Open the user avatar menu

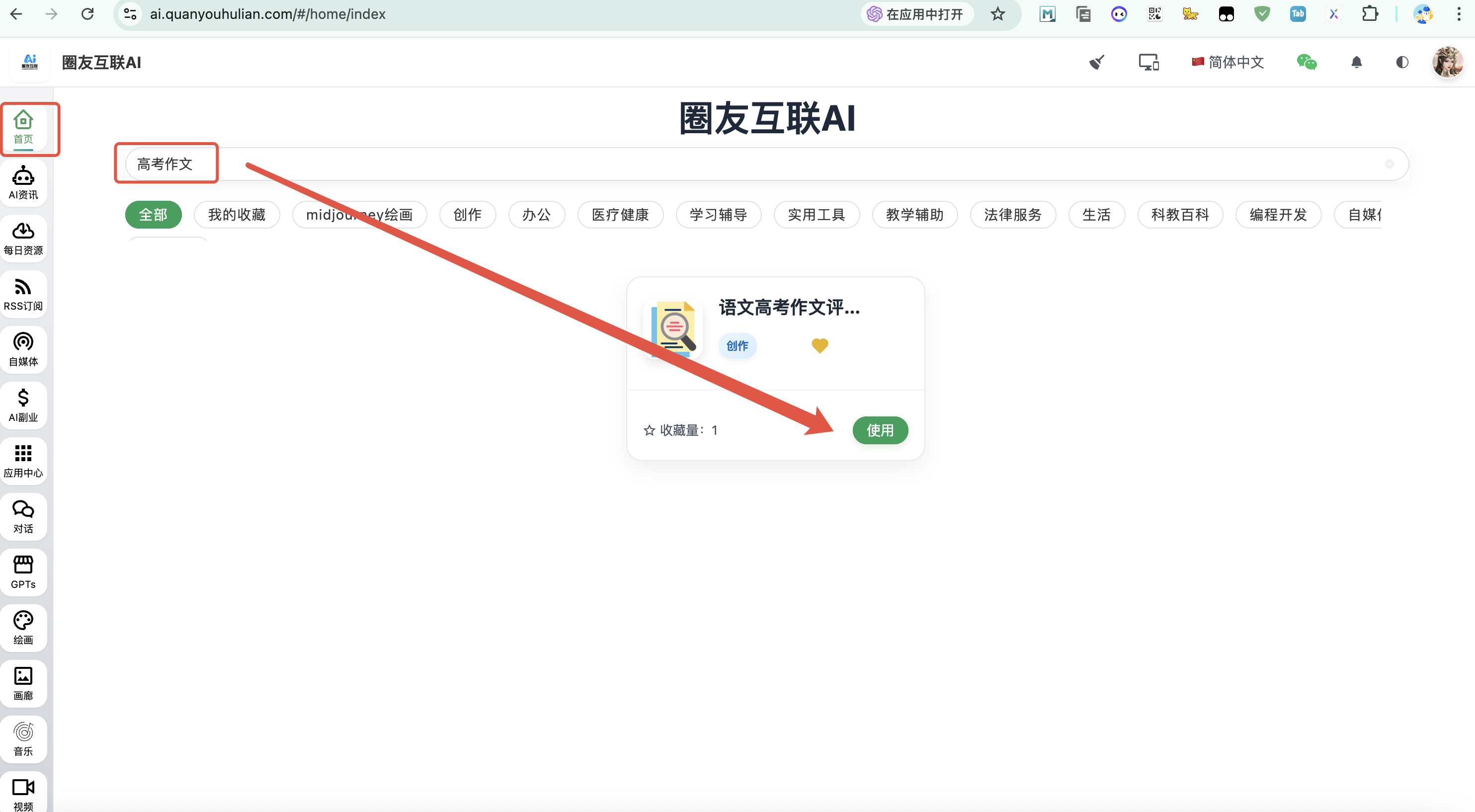(x=1447, y=62)
